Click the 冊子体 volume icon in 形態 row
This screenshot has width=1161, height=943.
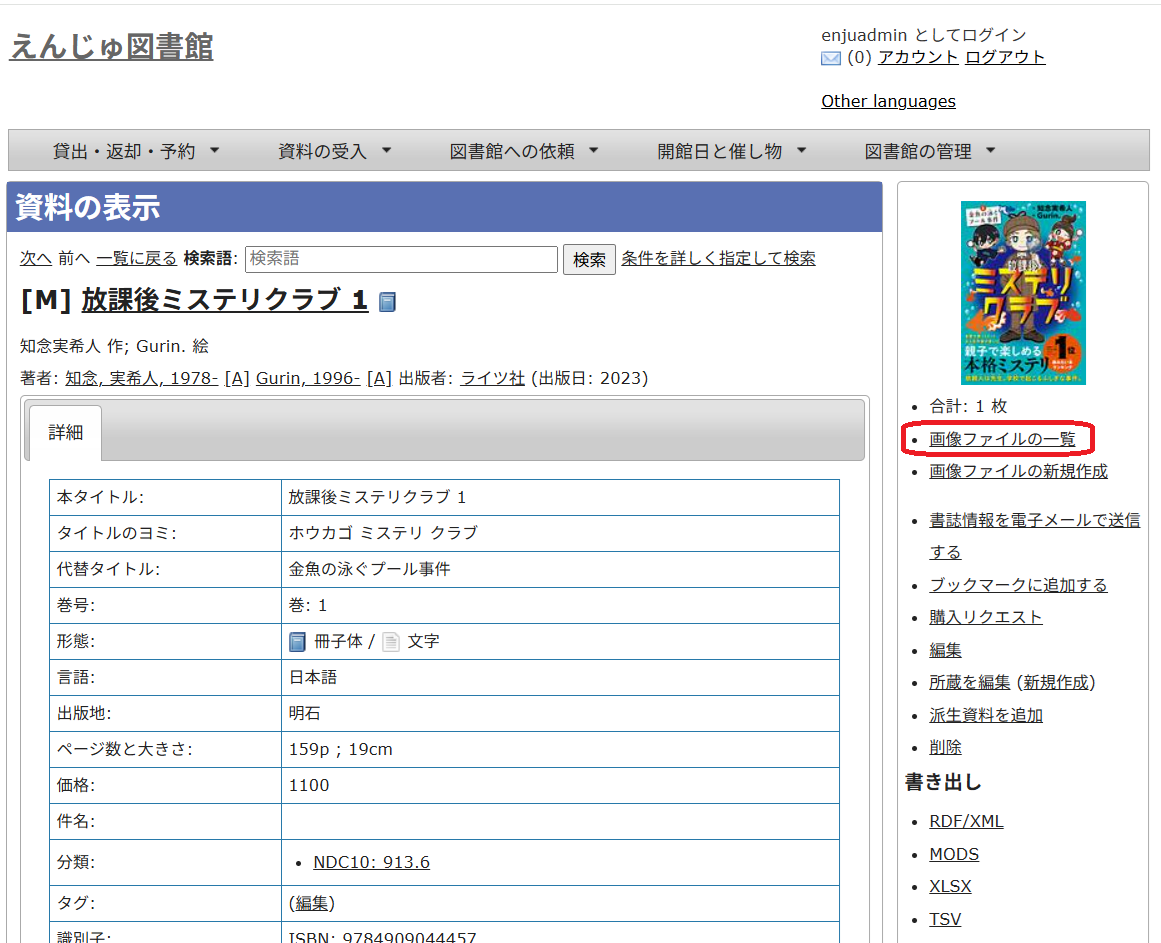tap(296, 641)
